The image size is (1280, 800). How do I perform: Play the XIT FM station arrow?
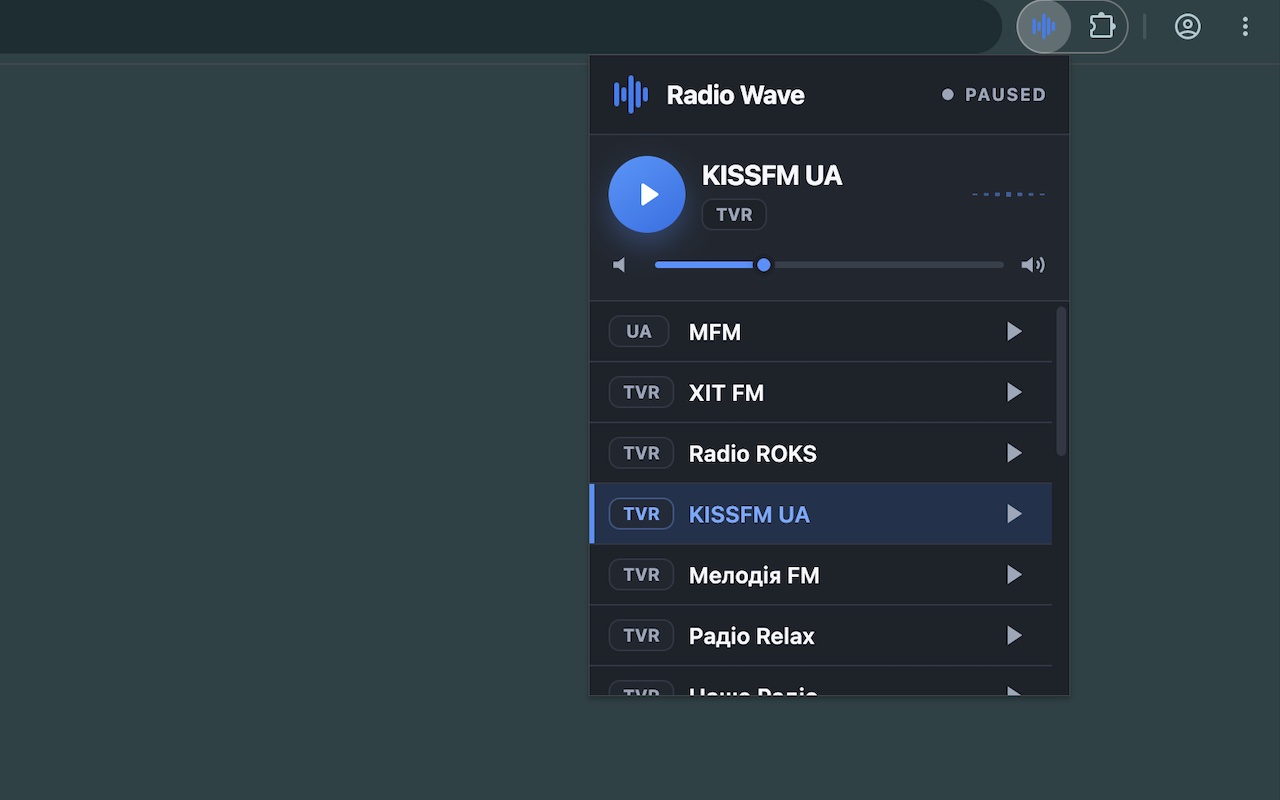tap(1014, 393)
